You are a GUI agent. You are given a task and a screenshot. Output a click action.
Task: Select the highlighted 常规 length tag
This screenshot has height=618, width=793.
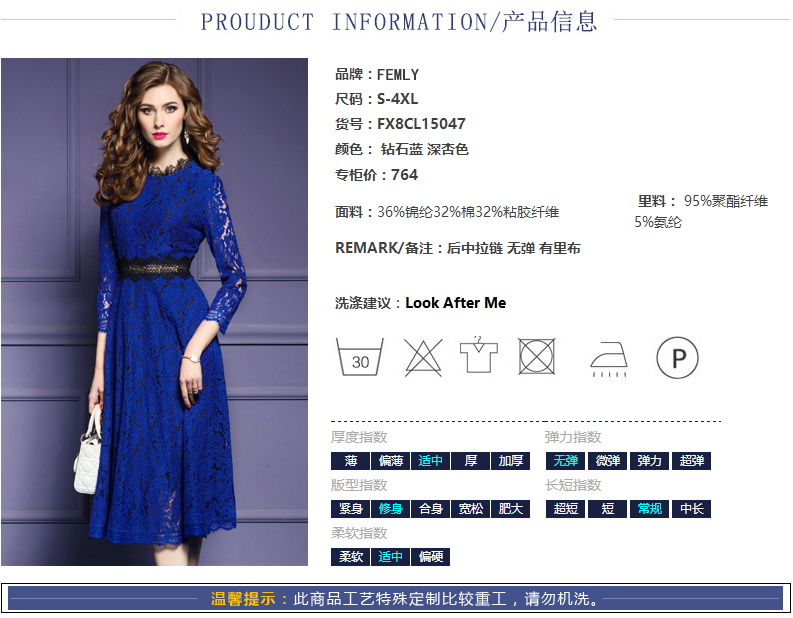coord(649,509)
